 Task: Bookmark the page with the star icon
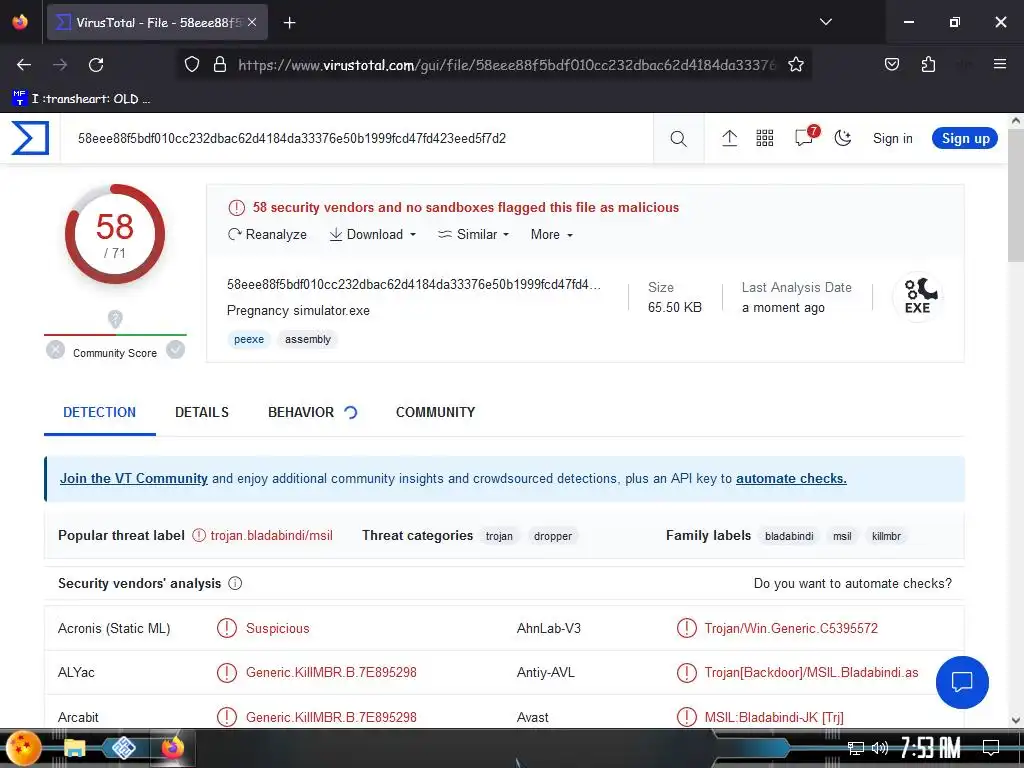(x=795, y=64)
